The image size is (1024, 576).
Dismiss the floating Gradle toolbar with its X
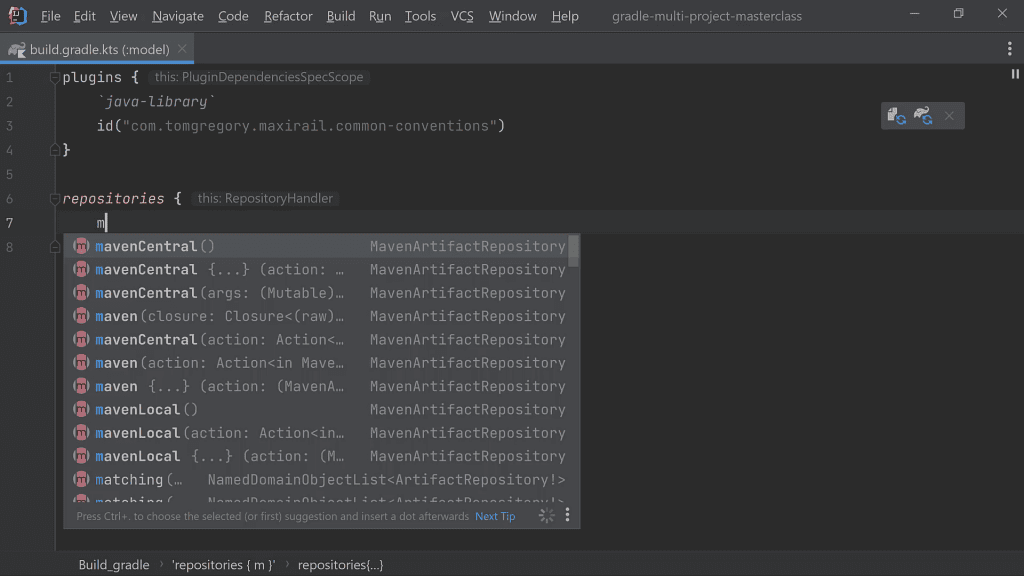click(948, 115)
